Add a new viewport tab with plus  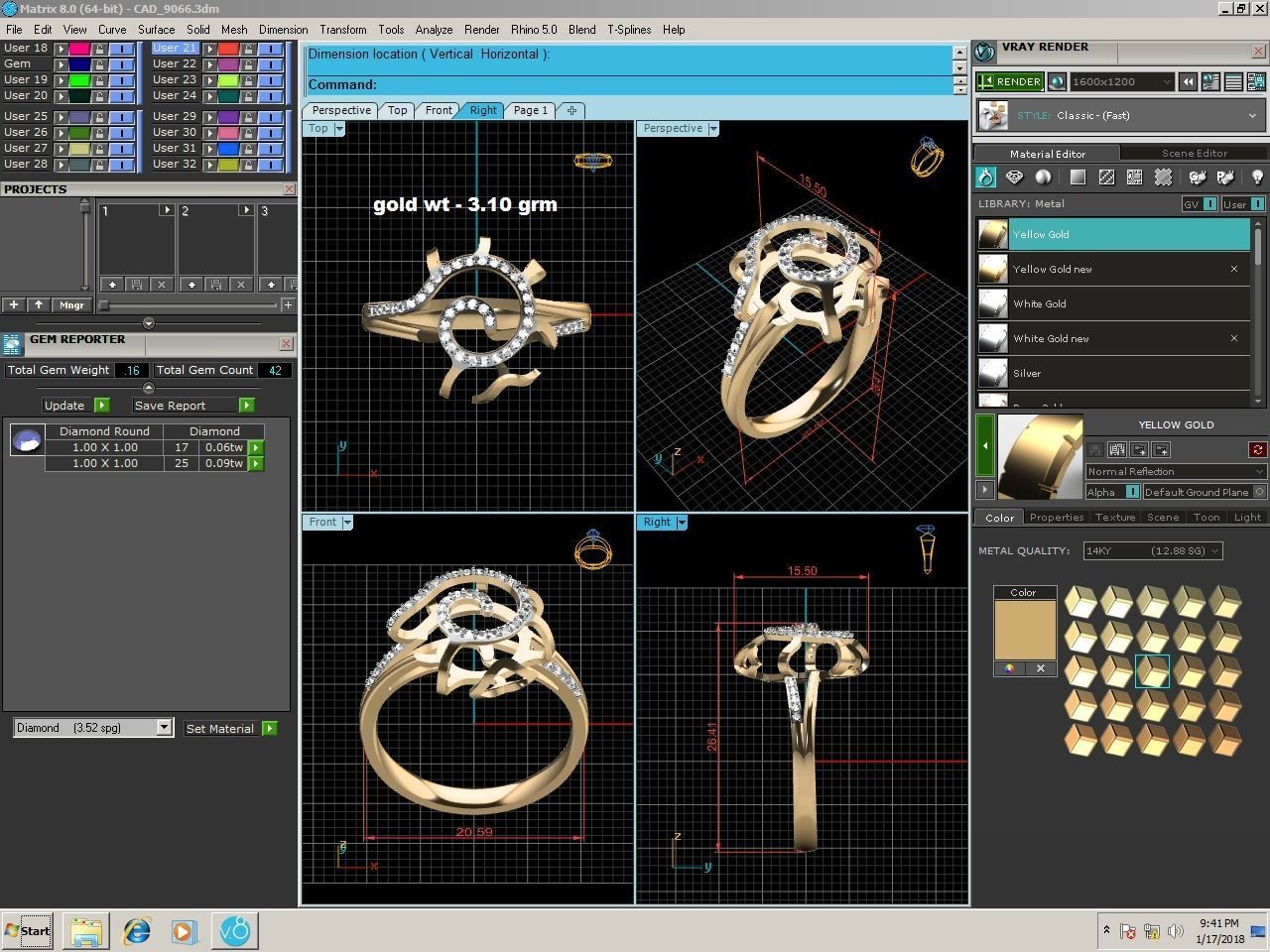point(571,110)
